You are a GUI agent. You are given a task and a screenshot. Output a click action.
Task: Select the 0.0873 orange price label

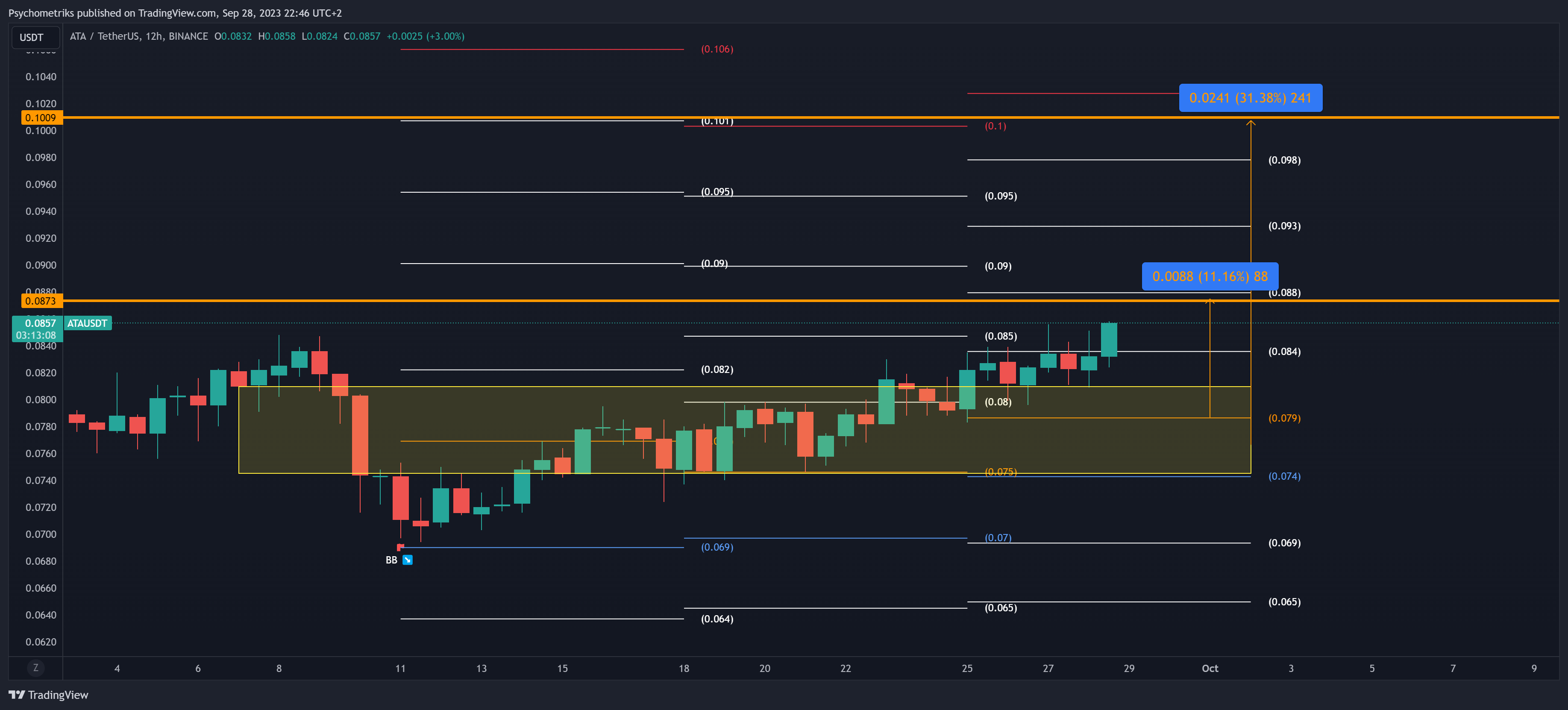41,301
